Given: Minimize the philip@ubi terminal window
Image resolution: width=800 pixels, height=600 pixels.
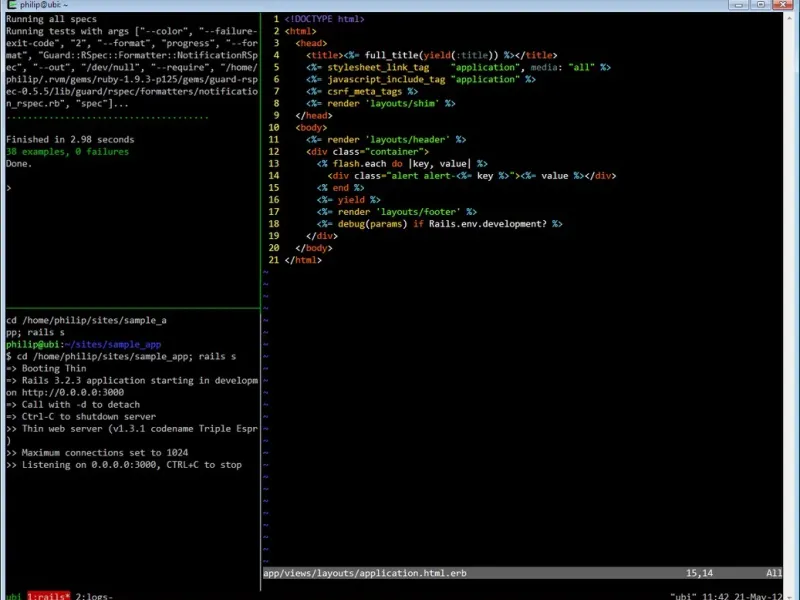Looking at the screenshot, I should [x=738, y=5].
